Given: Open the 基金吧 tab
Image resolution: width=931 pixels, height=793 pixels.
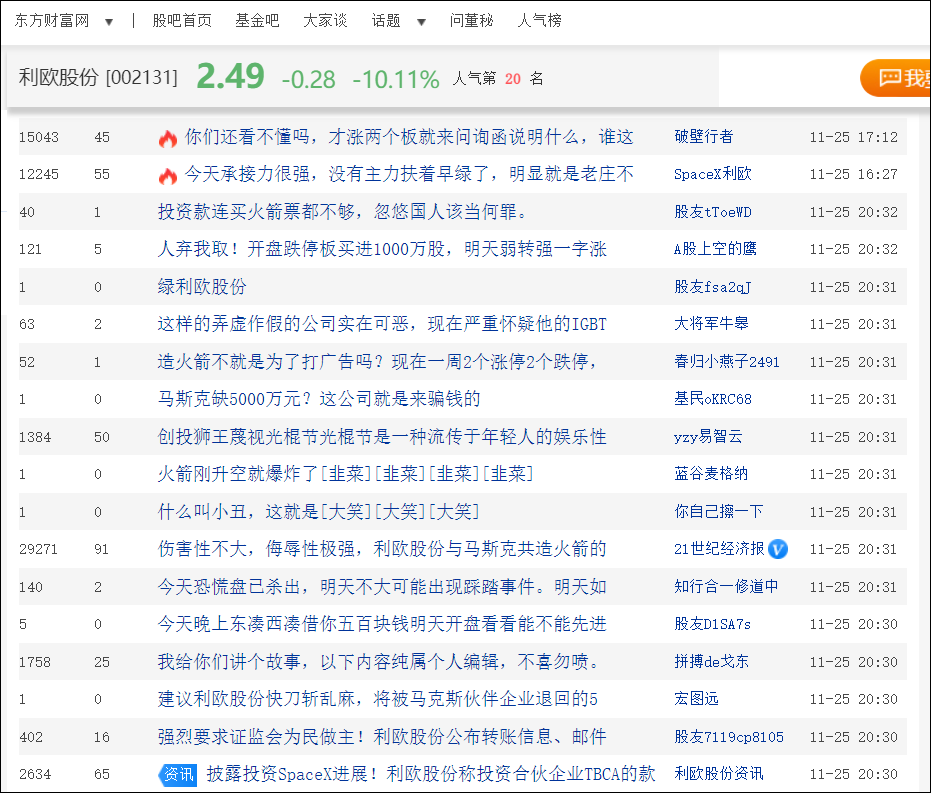Looking at the screenshot, I should [x=257, y=21].
